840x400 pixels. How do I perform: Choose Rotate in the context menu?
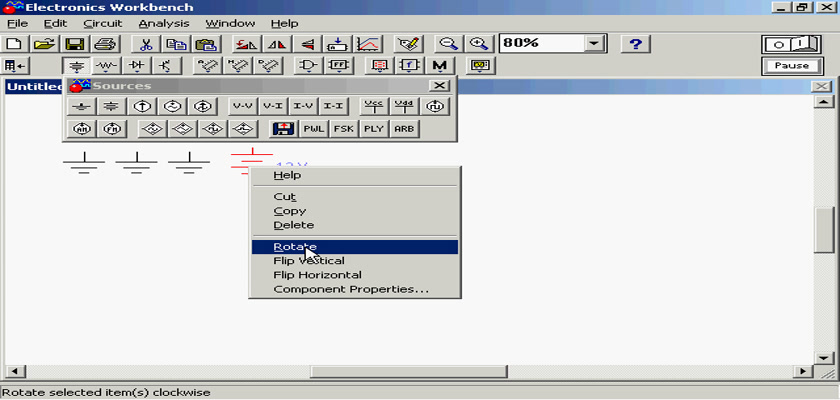pyautogui.click(x=355, y=247)
